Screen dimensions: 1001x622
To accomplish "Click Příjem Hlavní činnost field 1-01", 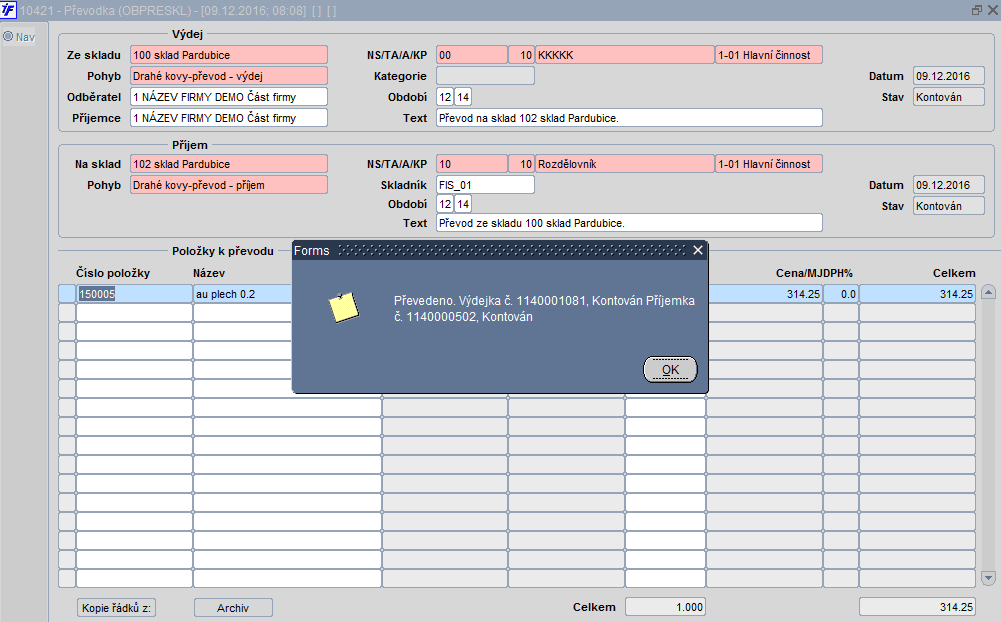I will click(x=769, y=164).
